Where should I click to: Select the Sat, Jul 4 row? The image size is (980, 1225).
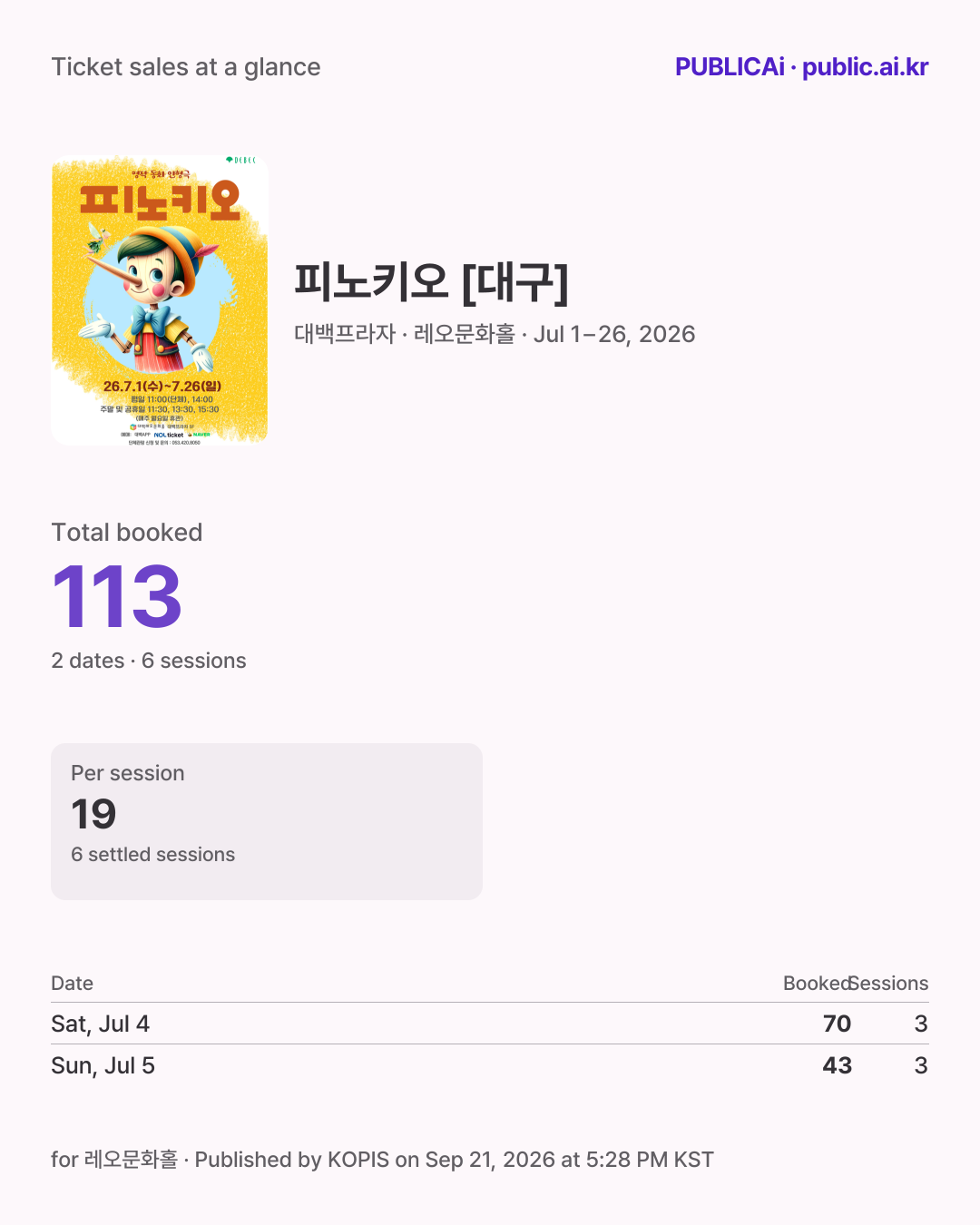coord(490,1024)
